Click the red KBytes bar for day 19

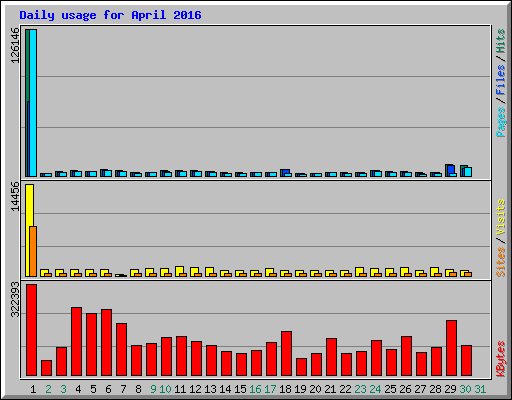(302, 367)
